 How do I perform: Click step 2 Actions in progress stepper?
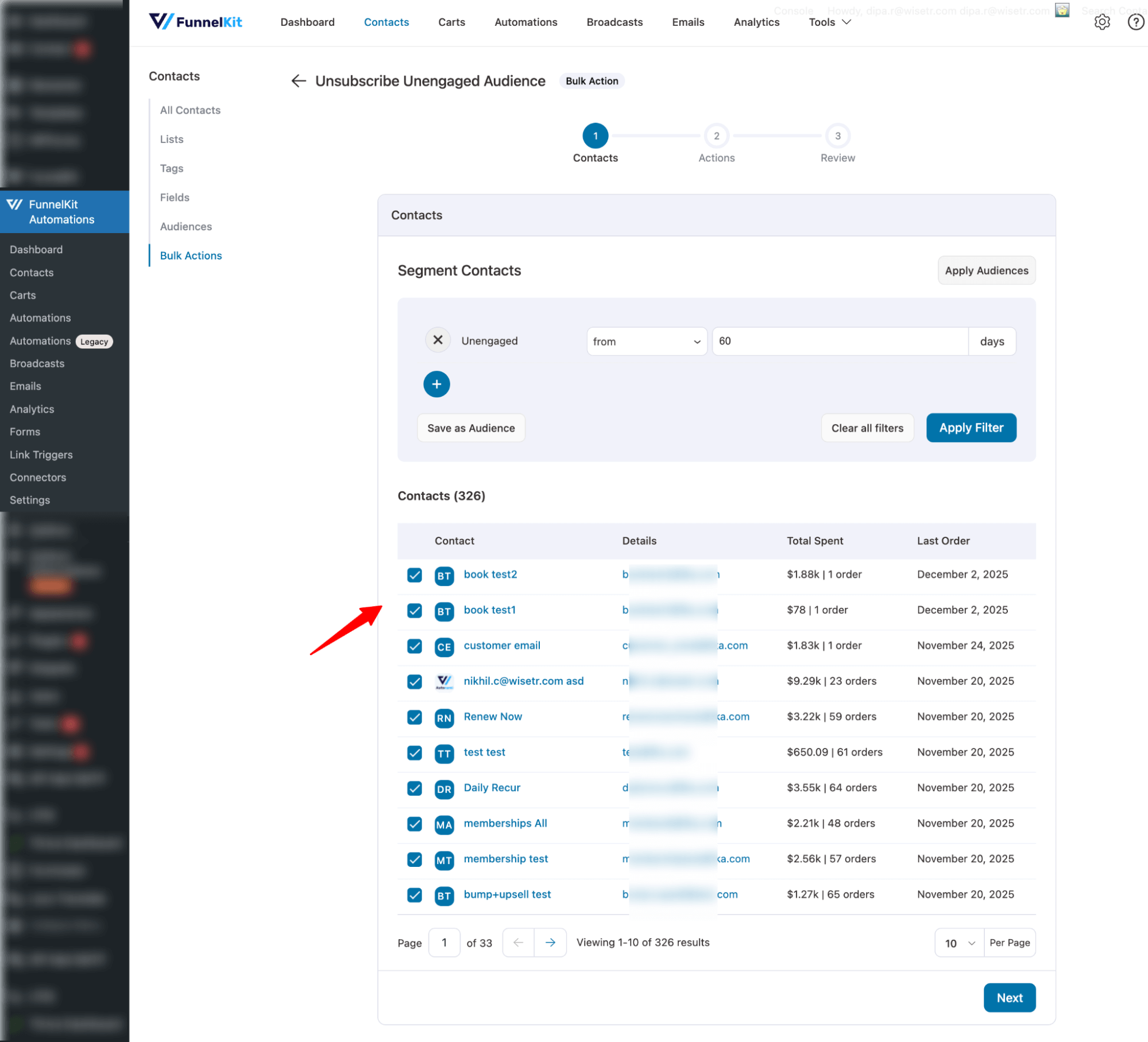[716, 136]
